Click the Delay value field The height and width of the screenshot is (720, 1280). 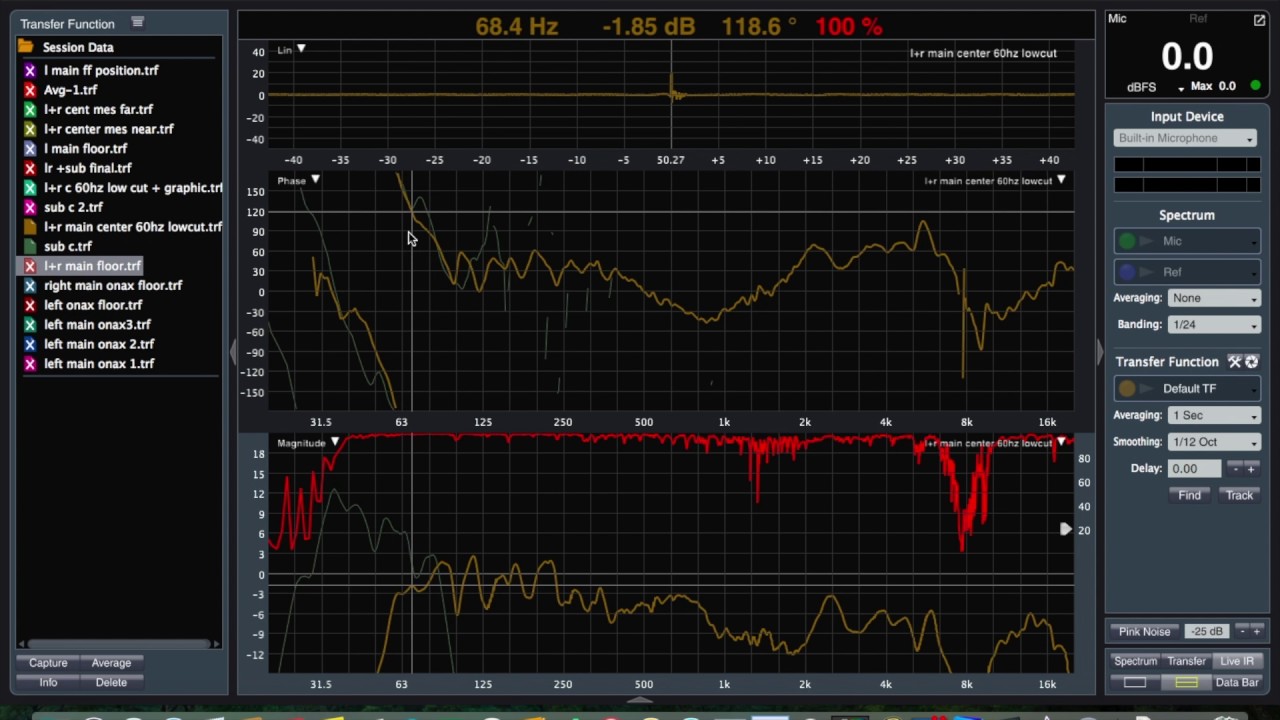[1195, 468]
